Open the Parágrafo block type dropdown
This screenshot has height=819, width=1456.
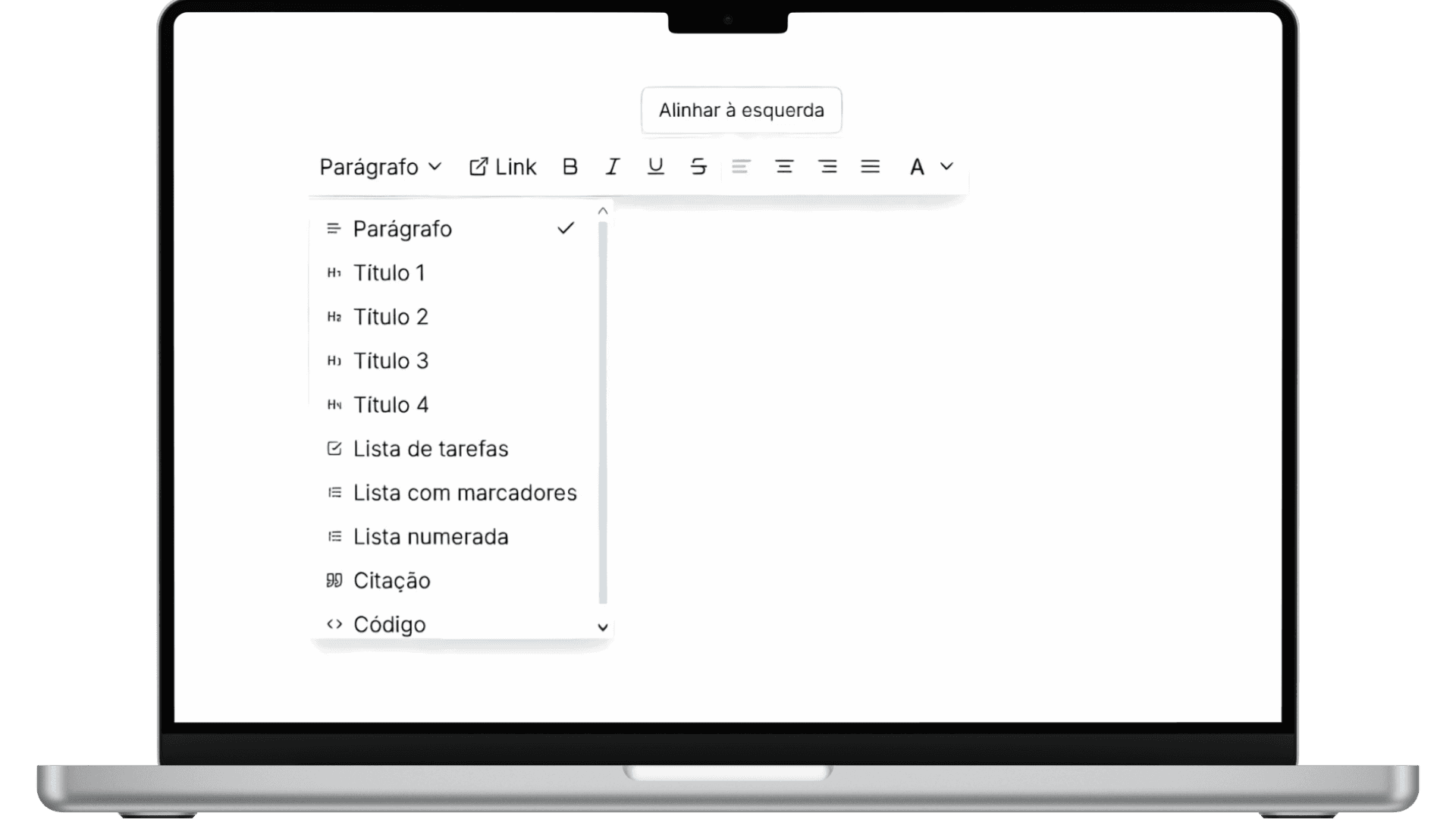[x=380, y=167]
